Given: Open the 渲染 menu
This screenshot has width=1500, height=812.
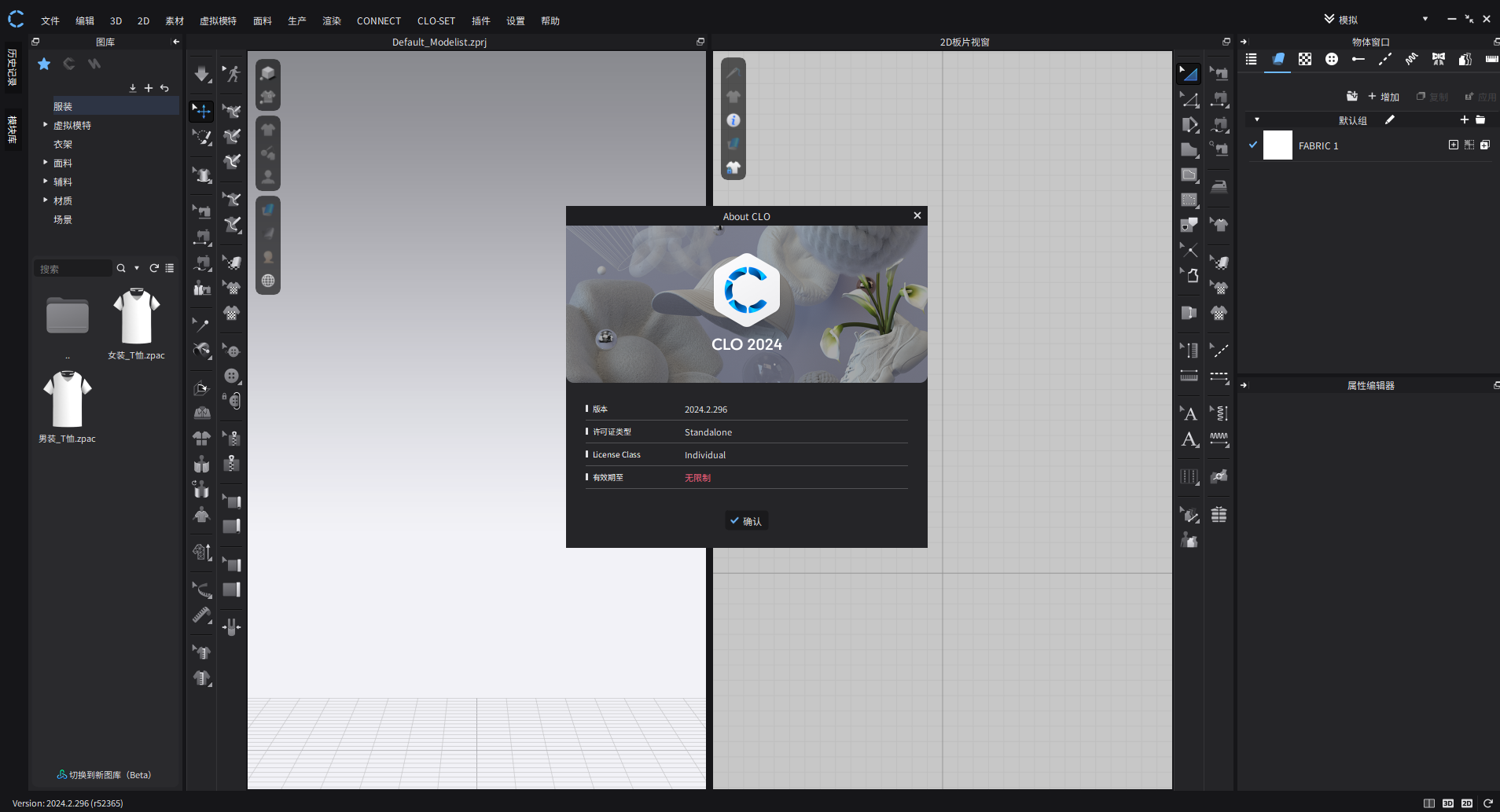Looking at the screenshot, I should pos(331,20).
